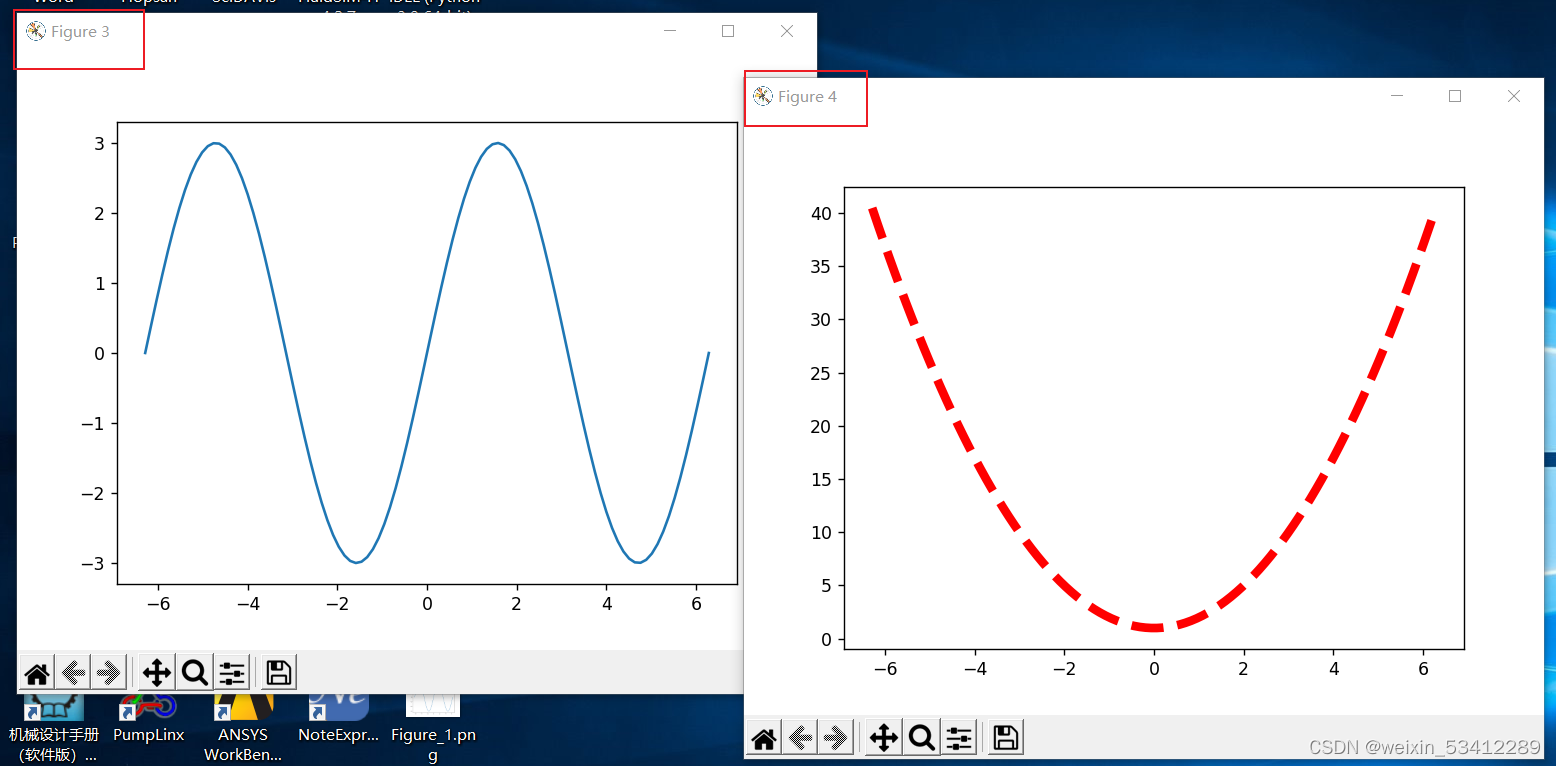Select the Figure_1.png desktop file
Screen dimensions: 1556x766
click(x=433, y=729)
